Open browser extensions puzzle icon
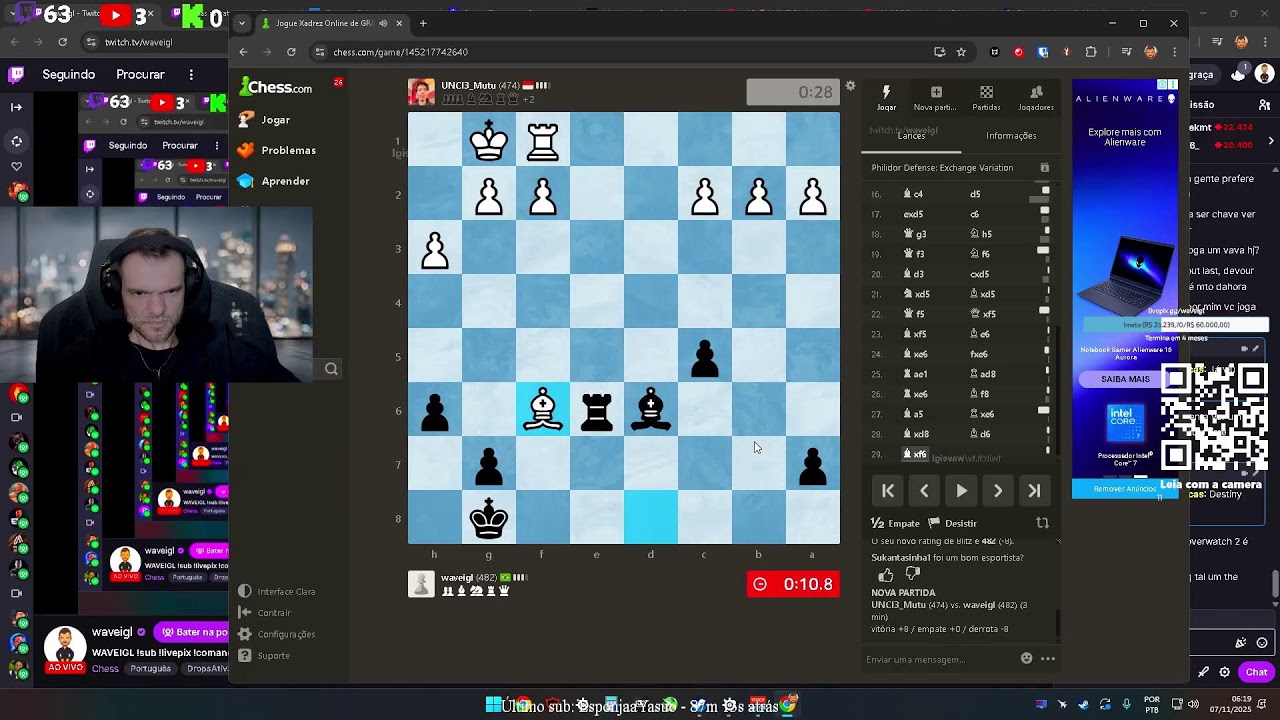The height and width of the screenshot is (720, 1280). (1091, 52)
